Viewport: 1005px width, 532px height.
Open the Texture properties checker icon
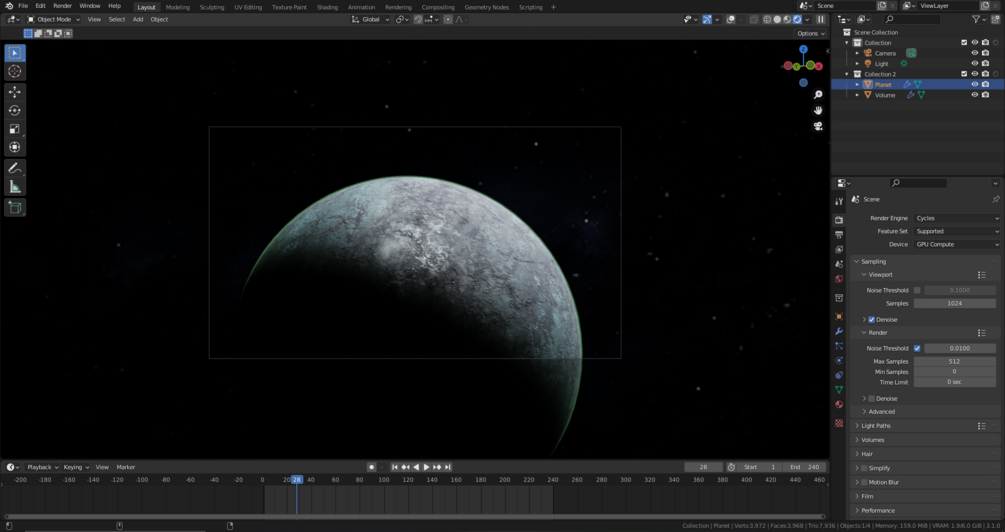(x=839, y=423)
